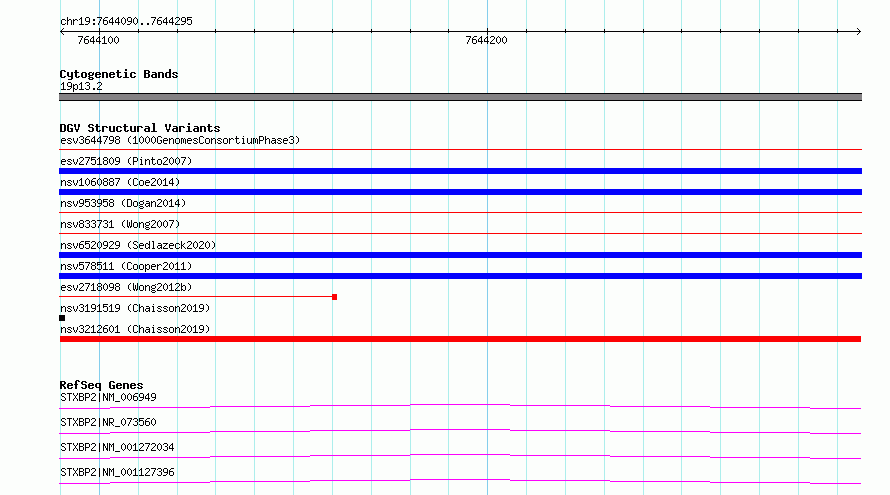
Task: Open variant nsv833731 (Wong2007)
Action: click(120, 224)
